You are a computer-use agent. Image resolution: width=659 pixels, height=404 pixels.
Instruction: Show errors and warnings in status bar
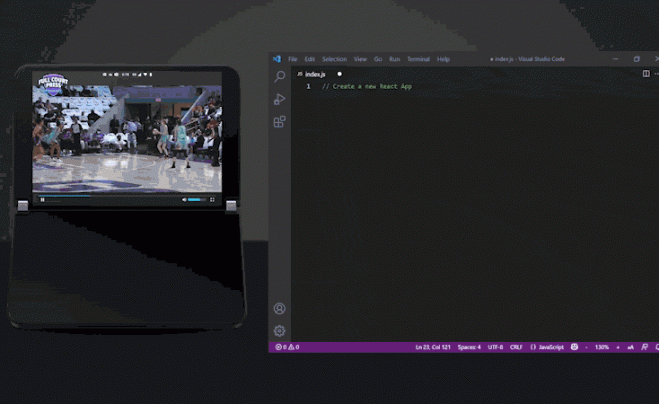click(284, 347)
